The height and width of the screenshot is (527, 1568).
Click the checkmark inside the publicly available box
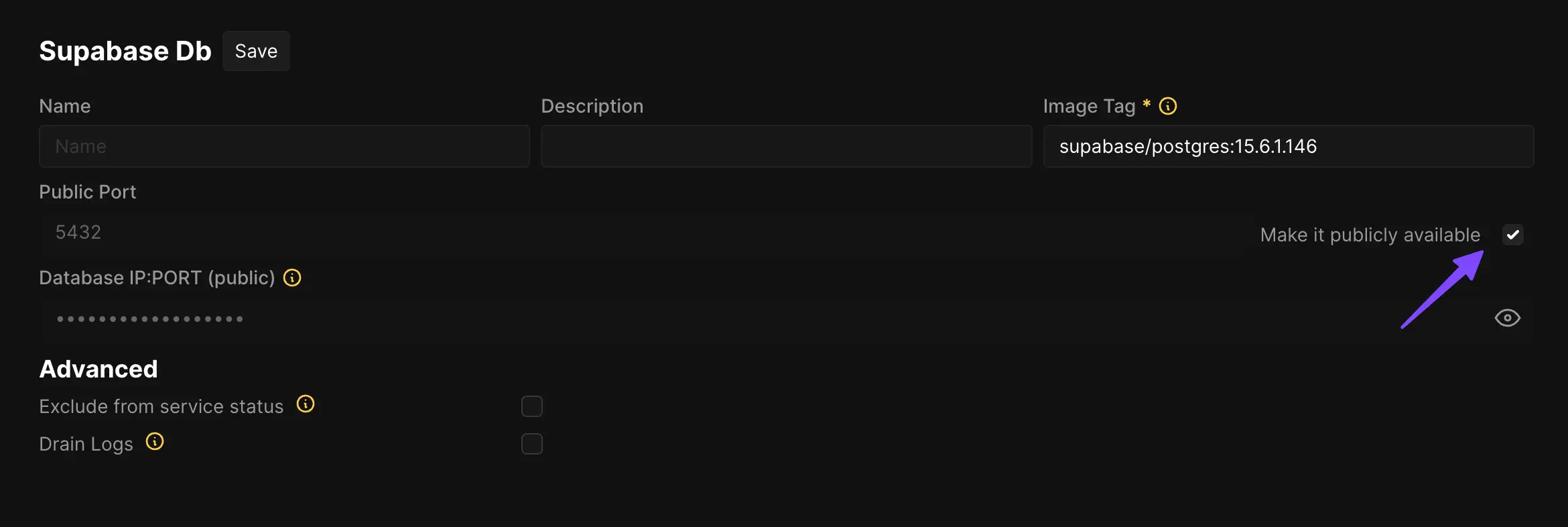pyautogui.click(x=1512, y=235)
